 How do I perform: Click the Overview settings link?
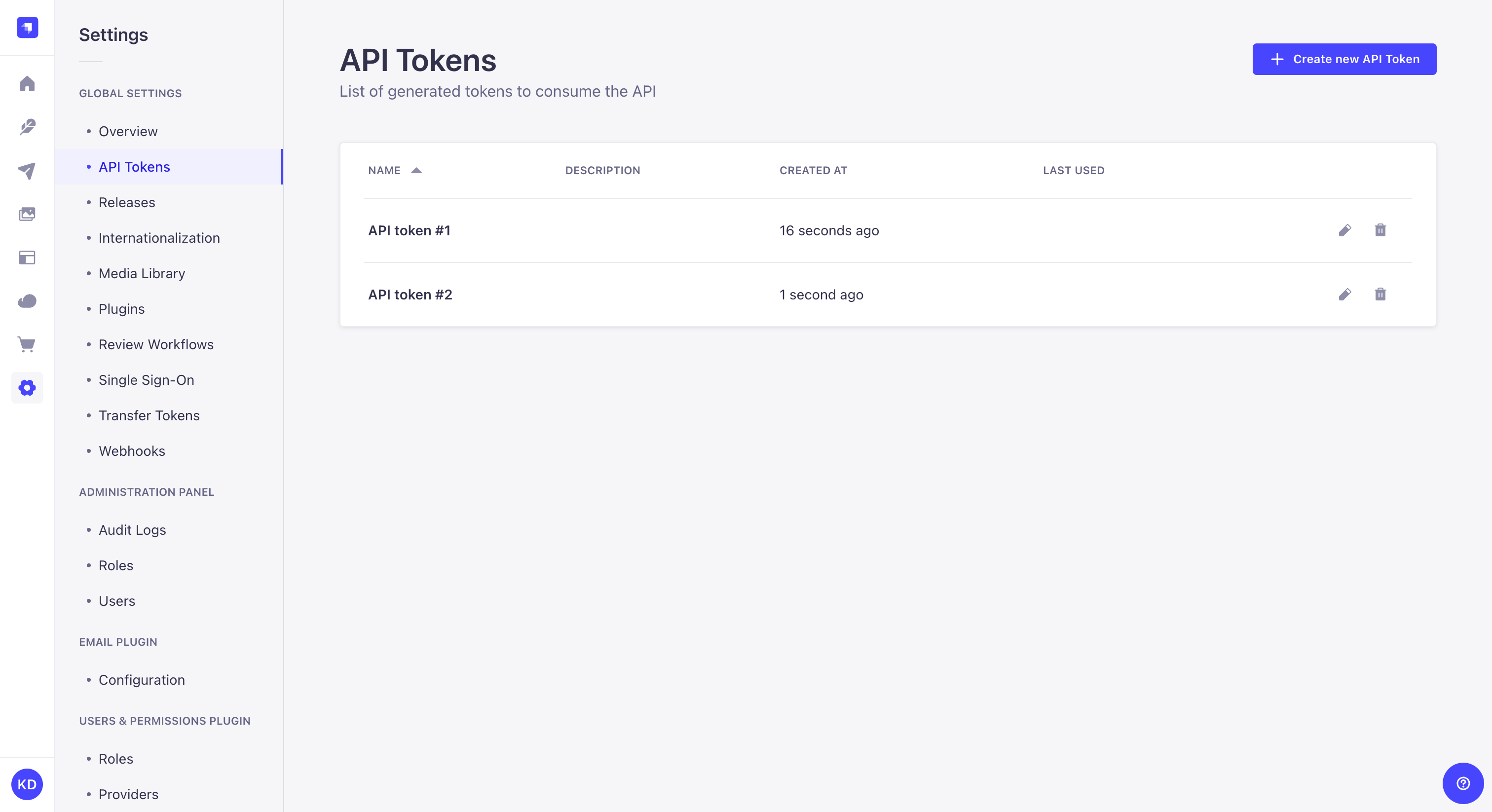click(x=128, y=131)
